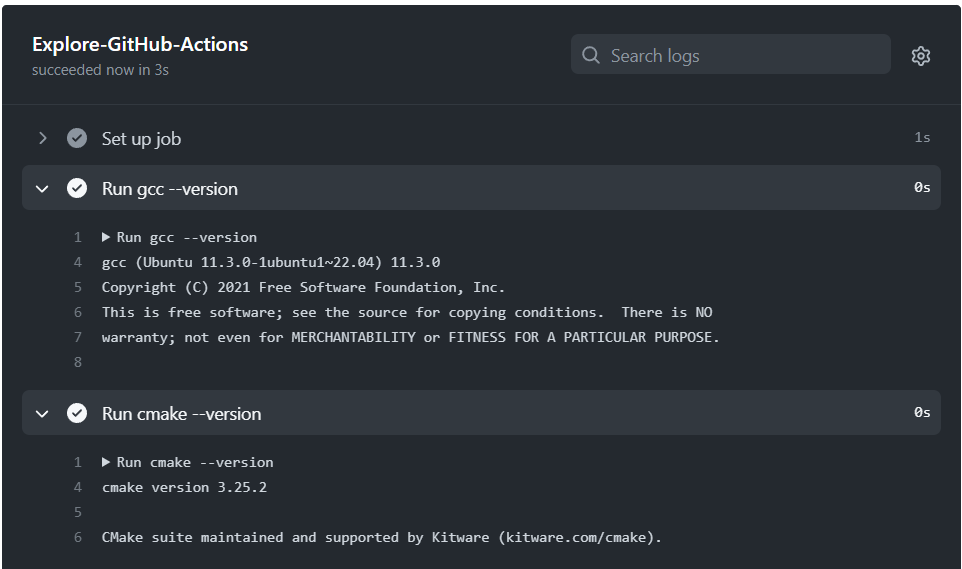This screenshot has width=962, height=569.
Task: Click 'This is free software' log line
Action: (407, 312)
